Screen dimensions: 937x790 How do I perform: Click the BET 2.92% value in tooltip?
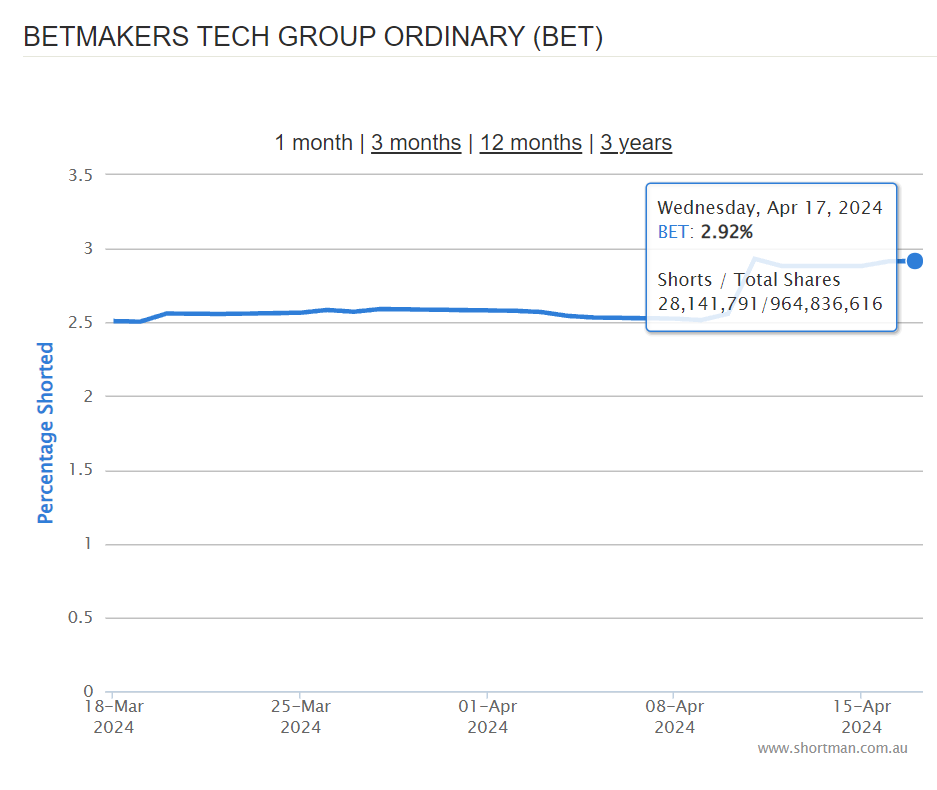click(705, 233)
